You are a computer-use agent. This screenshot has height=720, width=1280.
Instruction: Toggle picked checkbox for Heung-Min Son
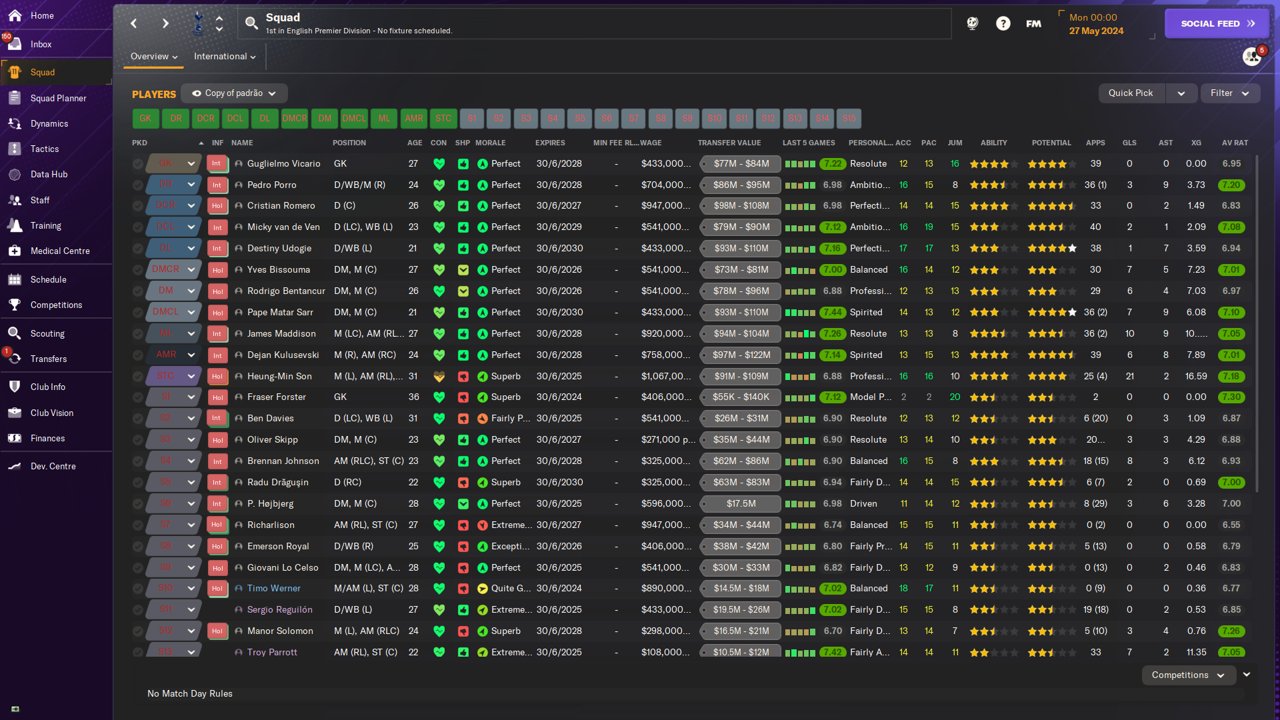pyautogui.click(x=138, y=376)
